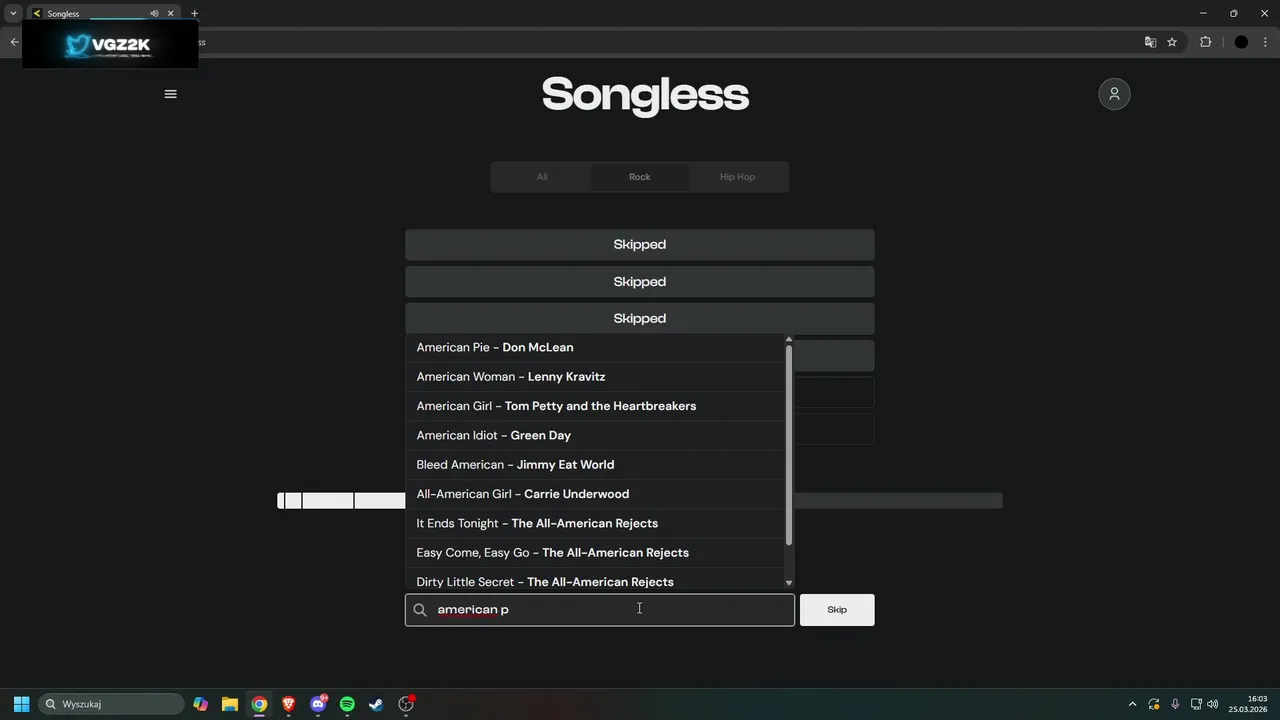This screenshot has width=1280, height=720.
Task: Open the last taskbar app with red badge
Action: coord(406,704)
